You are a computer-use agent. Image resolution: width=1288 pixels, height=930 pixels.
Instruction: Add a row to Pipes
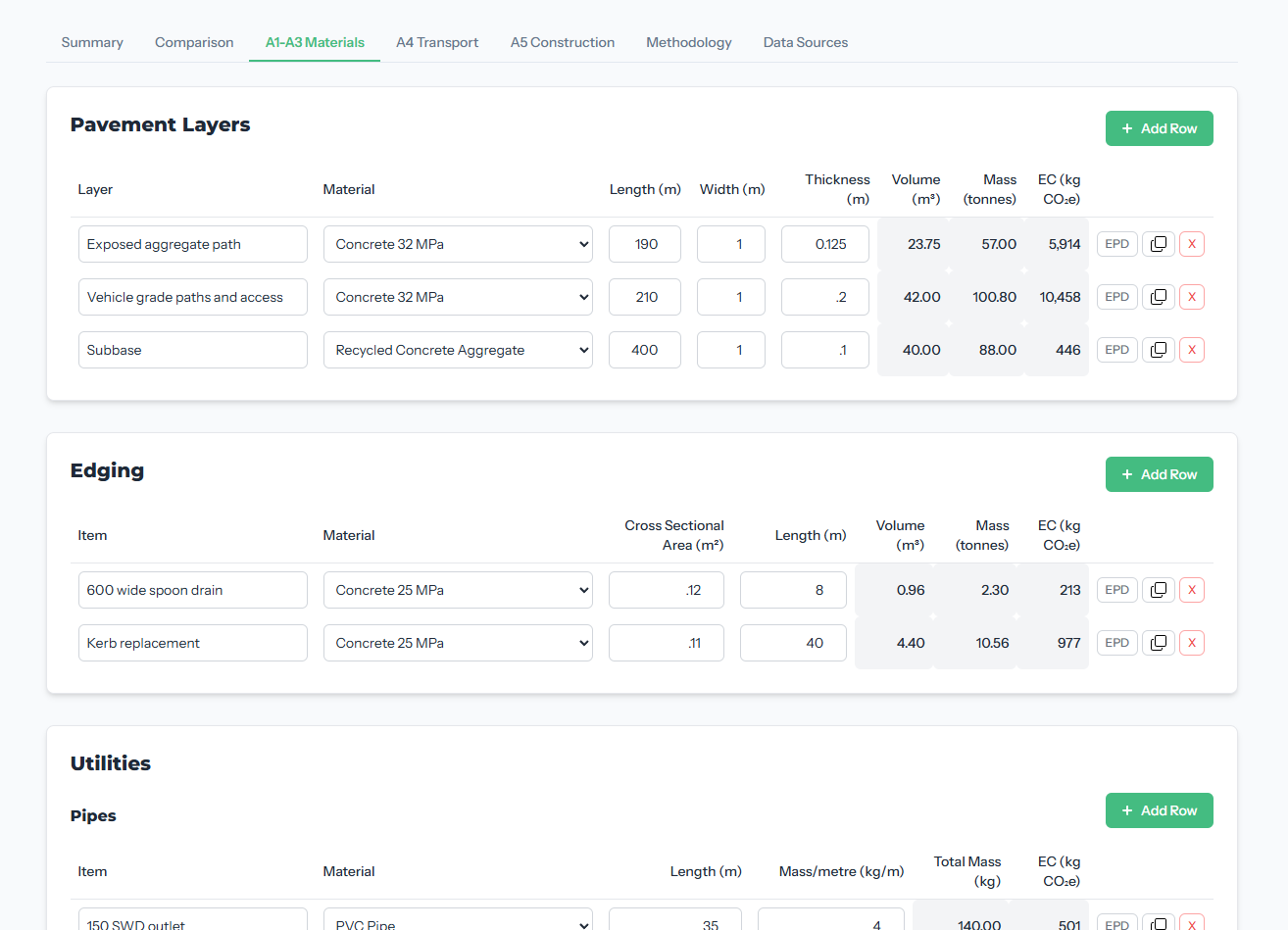click(1160, 810)
